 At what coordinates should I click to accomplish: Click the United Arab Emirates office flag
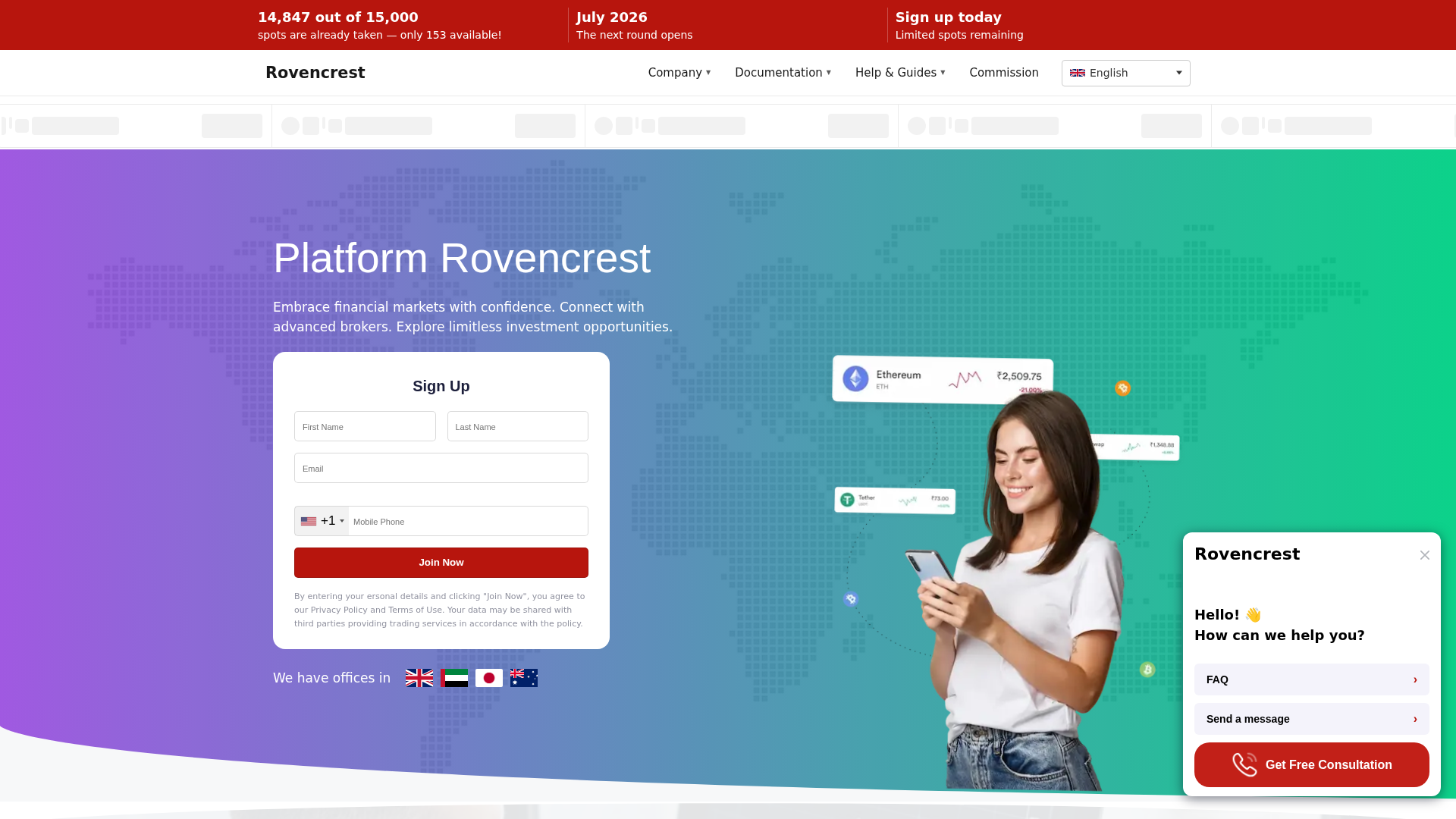(454, 678)
